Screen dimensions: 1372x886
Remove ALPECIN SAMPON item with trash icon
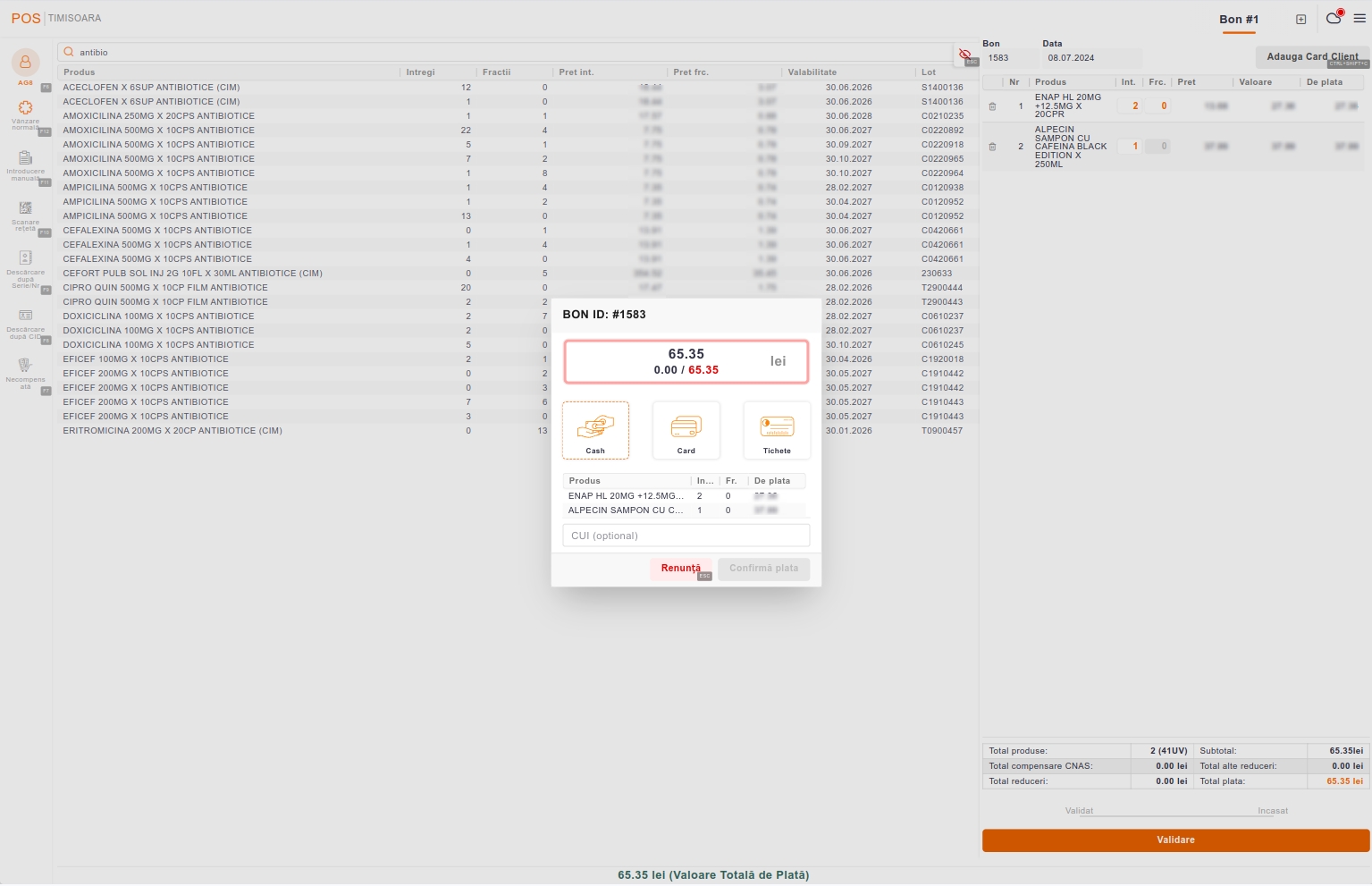(x=992, y=147)
